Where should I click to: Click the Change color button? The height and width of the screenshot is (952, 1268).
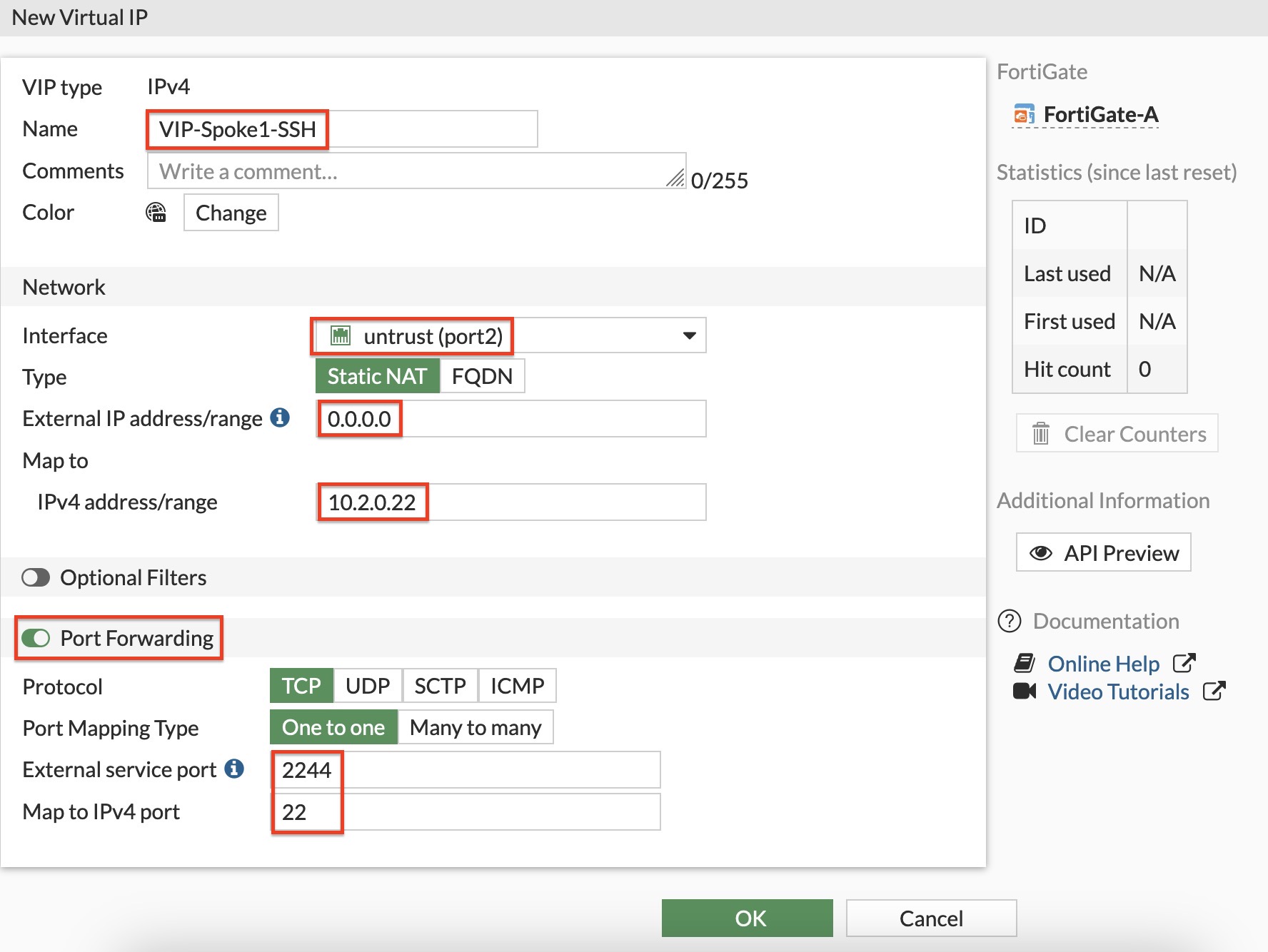point(231,213)
